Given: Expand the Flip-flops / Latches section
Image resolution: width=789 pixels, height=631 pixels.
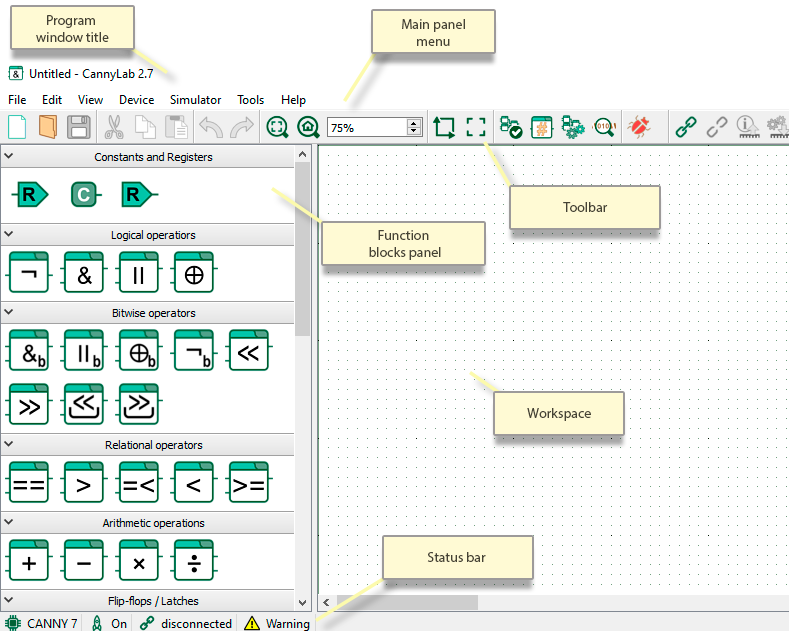Looking at the screenshot, I should 9,600.
